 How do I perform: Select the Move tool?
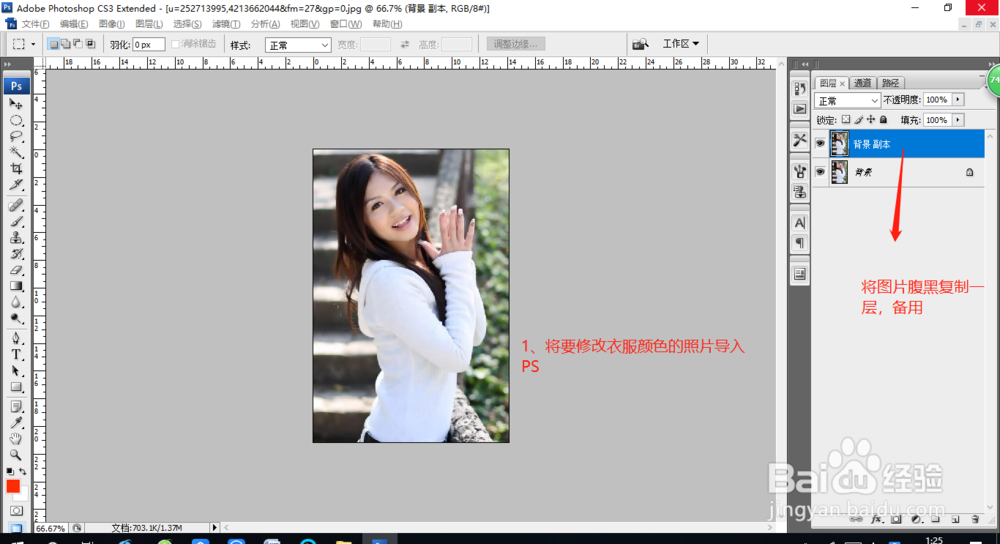click(x=16, y=104)
